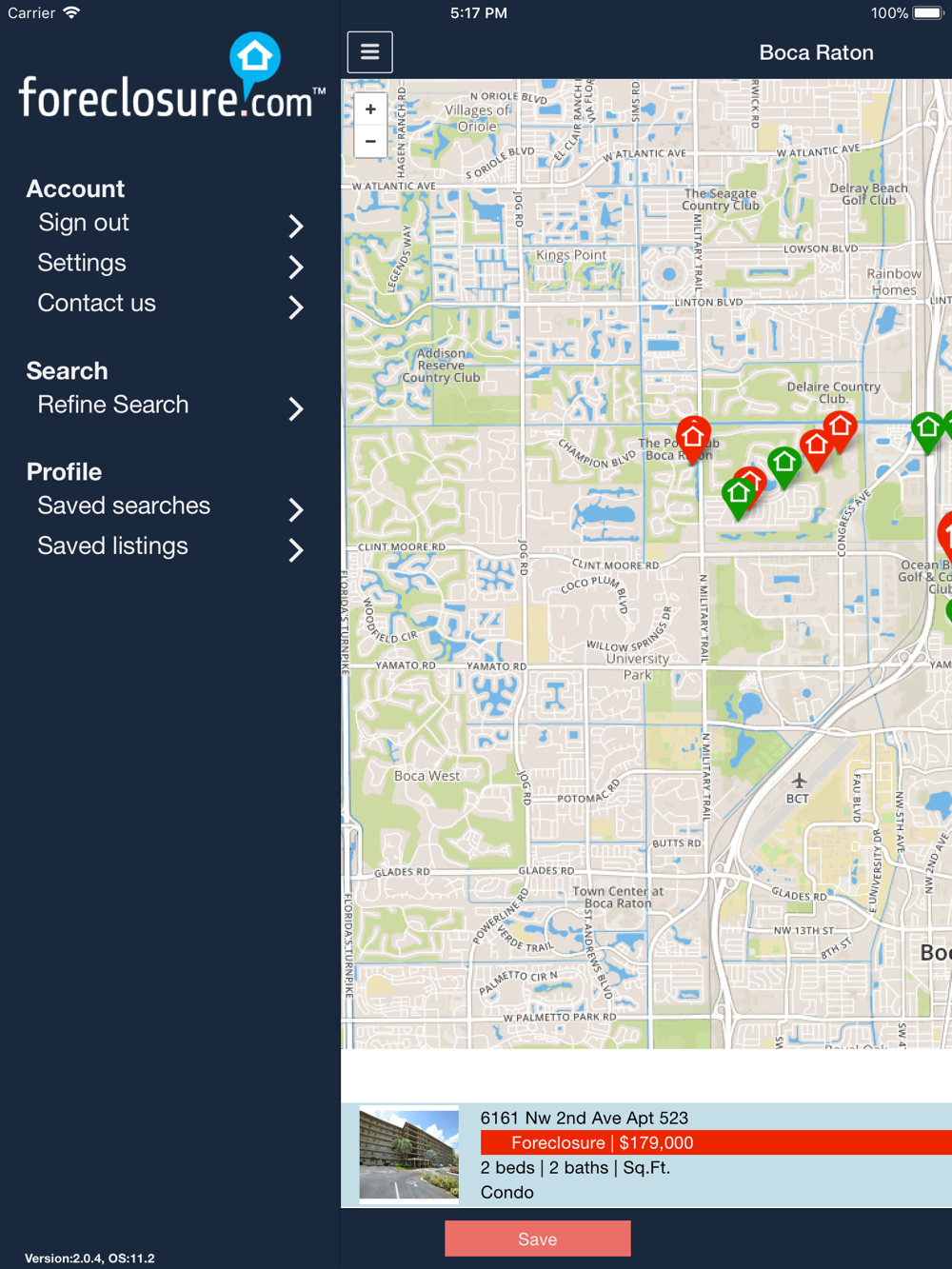Screen dimensions: 952x1269
Task: Open the hamburger menu button
Action: 370,52
